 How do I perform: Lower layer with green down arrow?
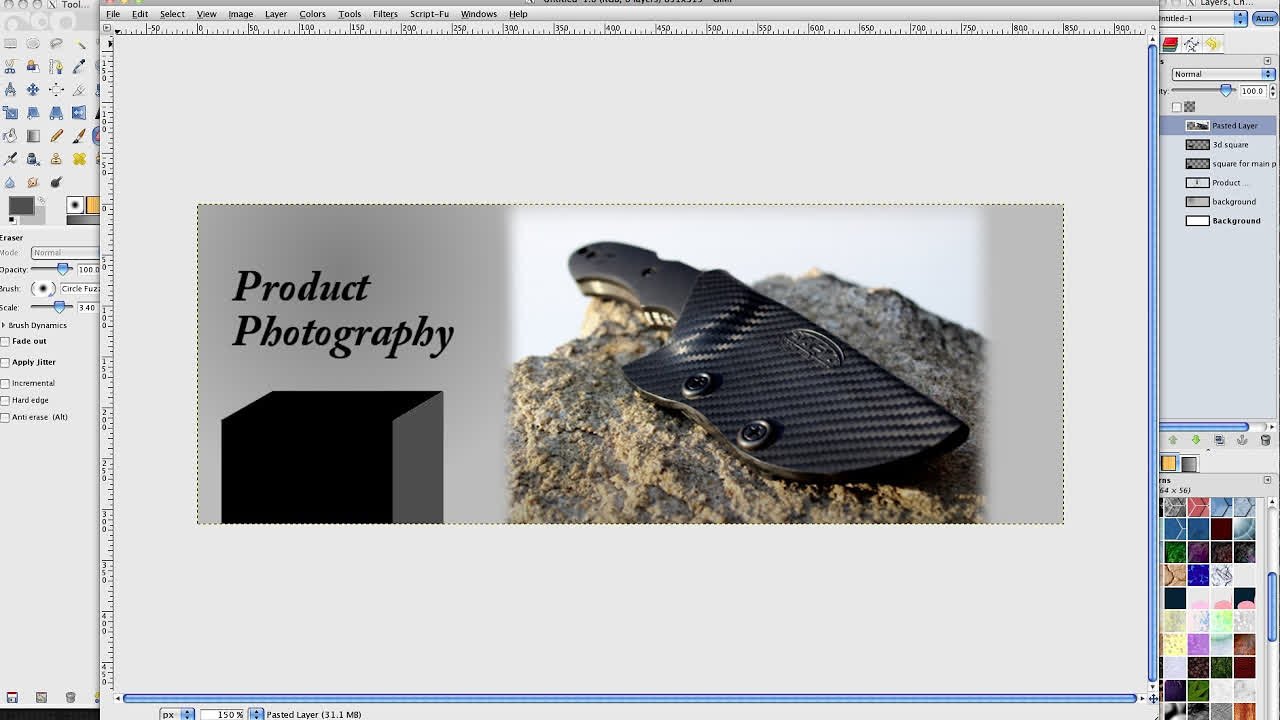[1196, 440]
